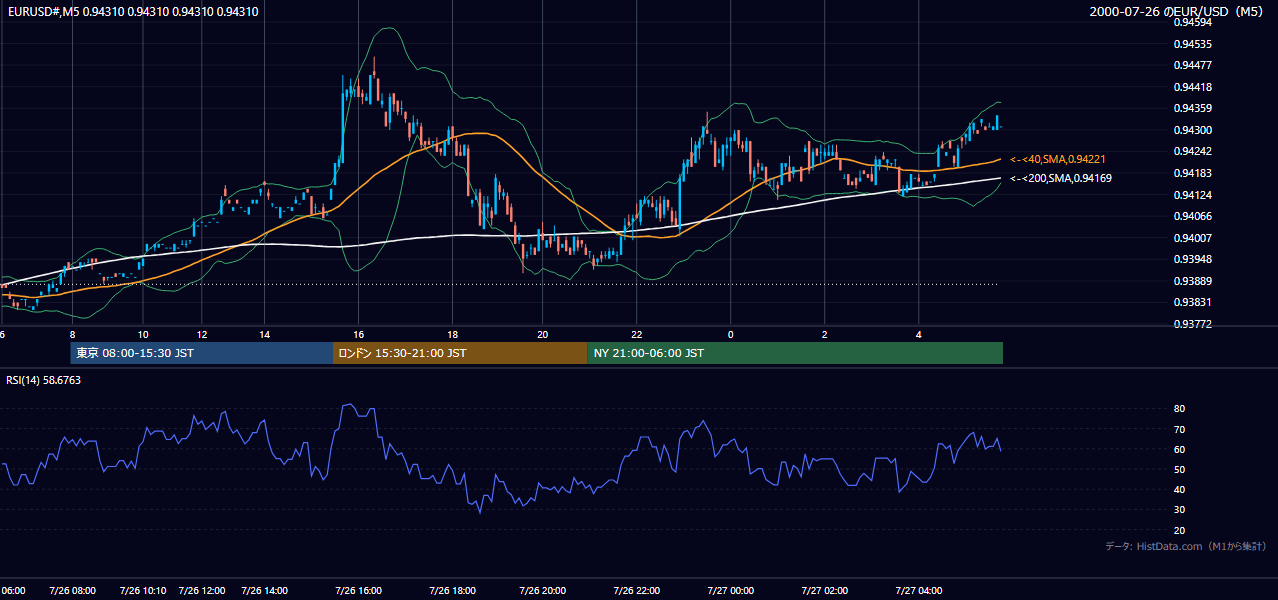Click the 7/27 00:00 bottom time label
Image resolution: width=1278 pixels, height=600 pixels.
[730, 591]
